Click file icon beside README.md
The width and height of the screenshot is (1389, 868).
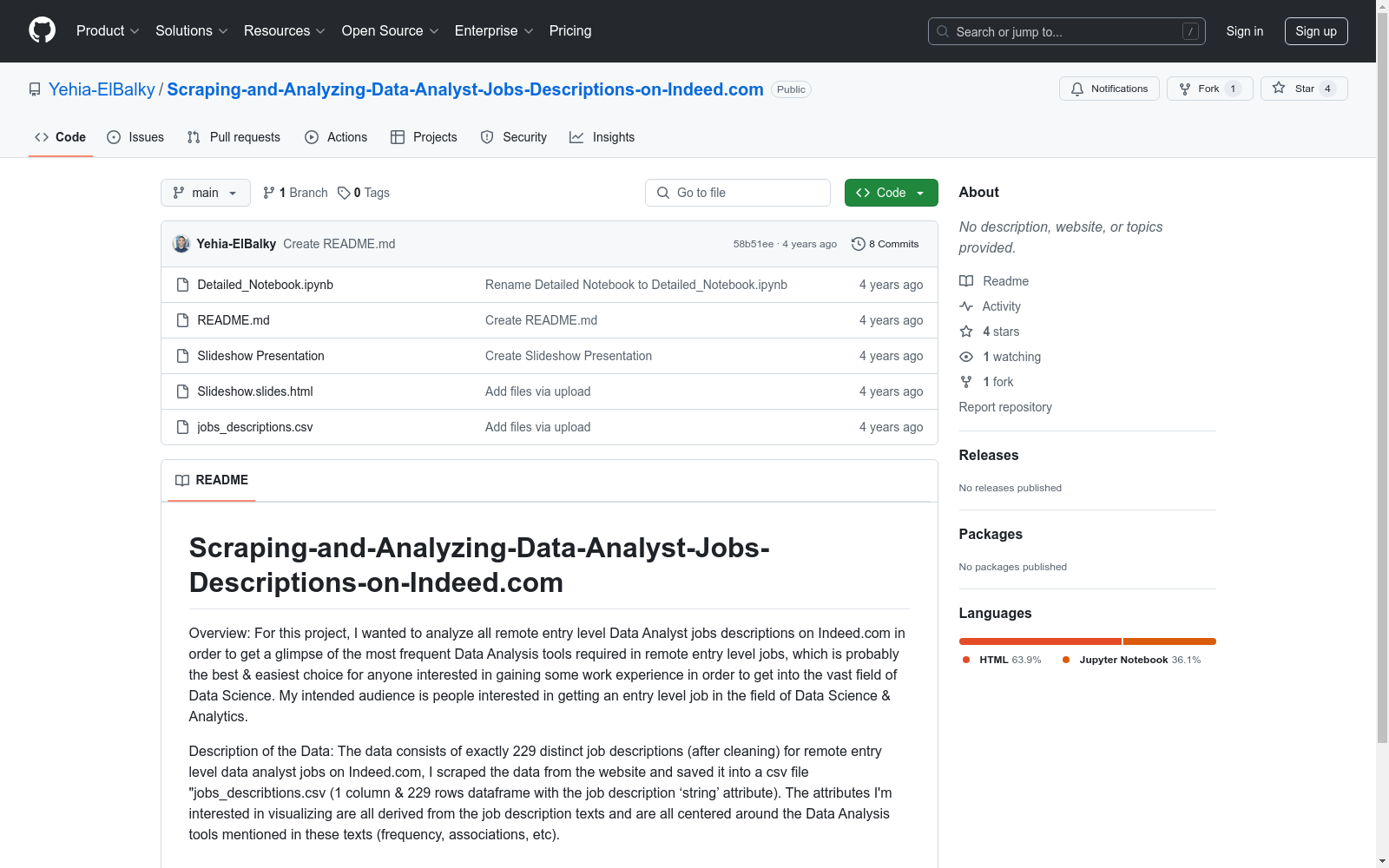click(x=182, y=320)
